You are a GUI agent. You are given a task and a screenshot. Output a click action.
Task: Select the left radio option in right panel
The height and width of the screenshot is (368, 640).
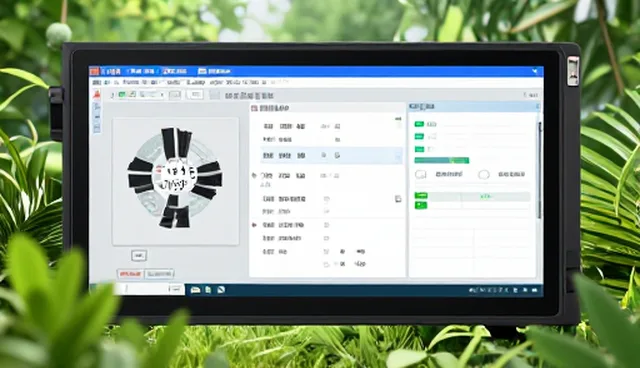(x=420, y=175)
